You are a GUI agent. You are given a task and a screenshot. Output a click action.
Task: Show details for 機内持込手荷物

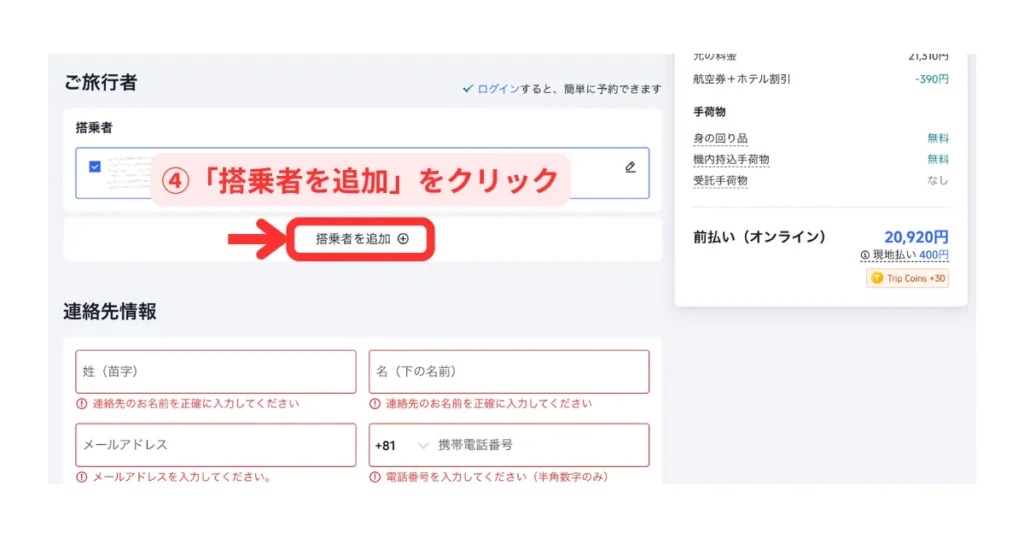(x=731, y=159)
